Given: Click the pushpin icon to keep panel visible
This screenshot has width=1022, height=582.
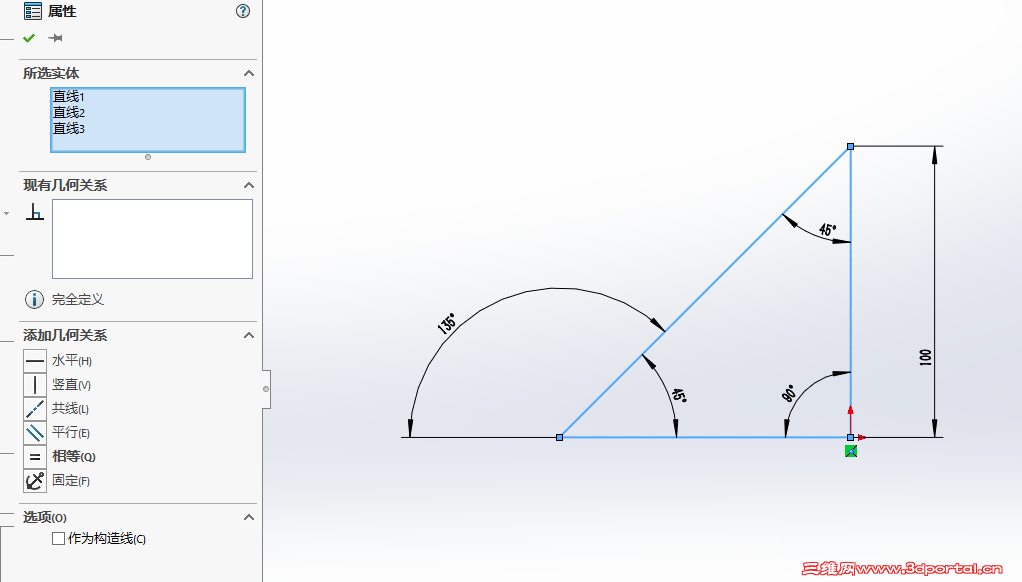Looking at the screenshot, I should (x=55, y=38).
